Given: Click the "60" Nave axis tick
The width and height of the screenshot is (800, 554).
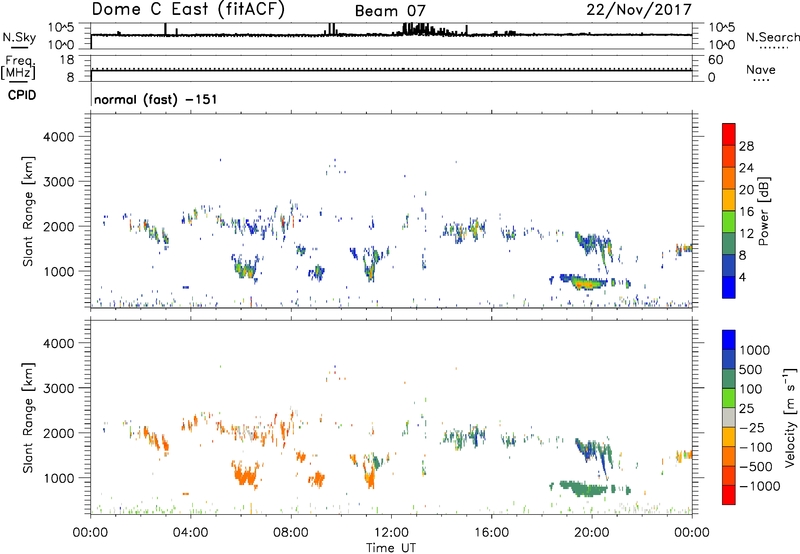Looking at the screenshot, I should (x=715, y=60).
